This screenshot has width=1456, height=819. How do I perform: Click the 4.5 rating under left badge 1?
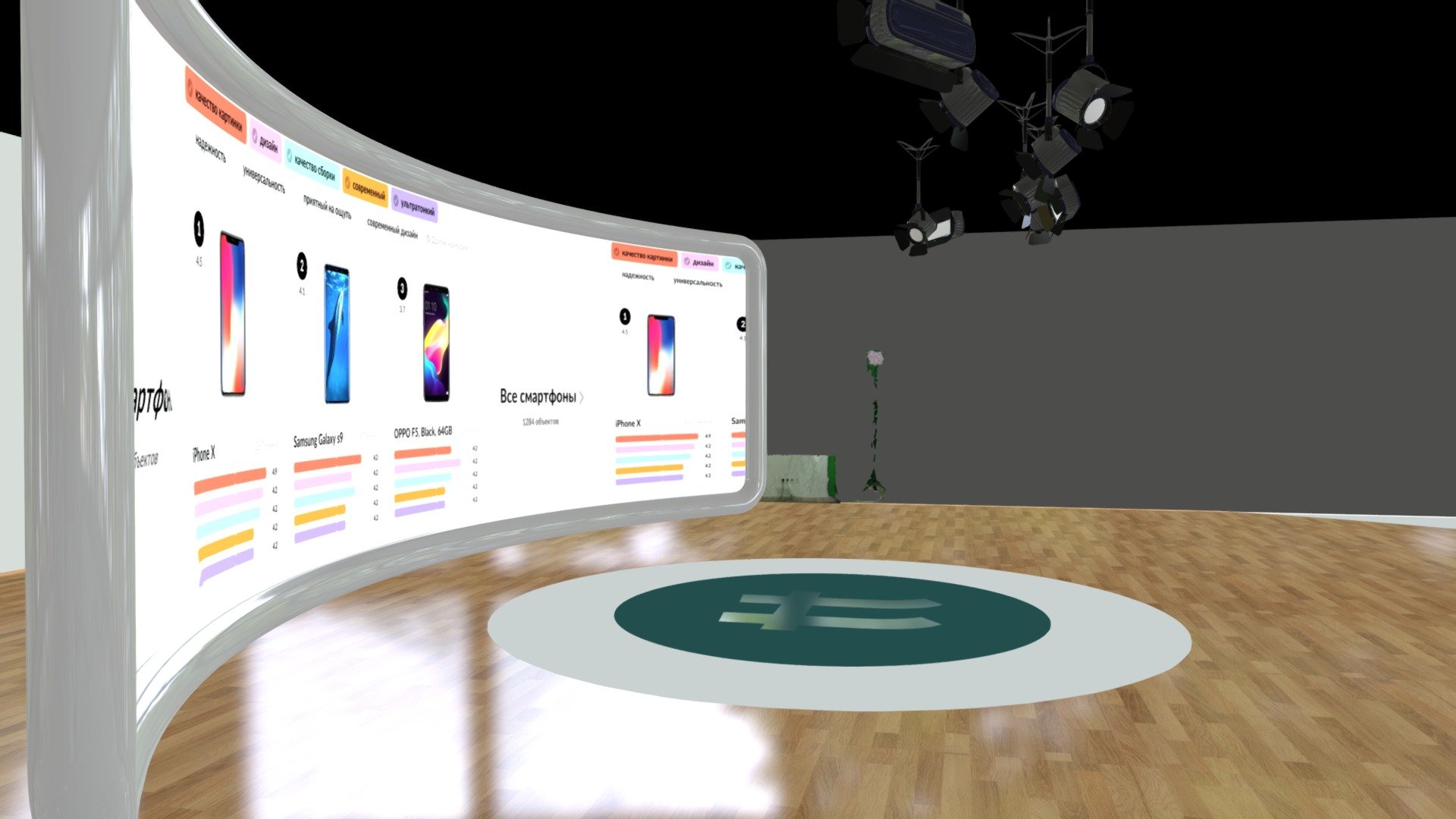199,262
